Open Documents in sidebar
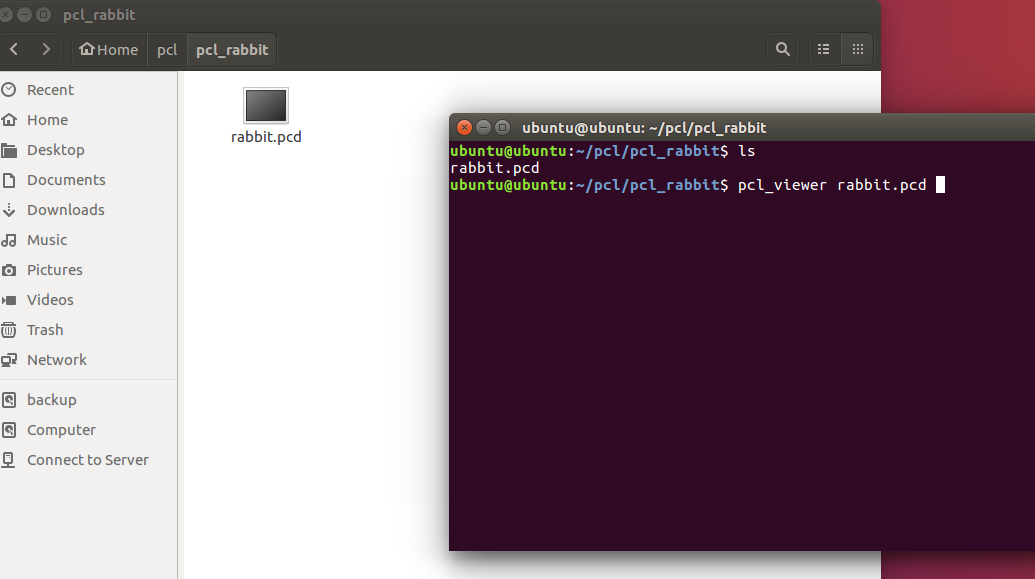 (x=88, y=180)
